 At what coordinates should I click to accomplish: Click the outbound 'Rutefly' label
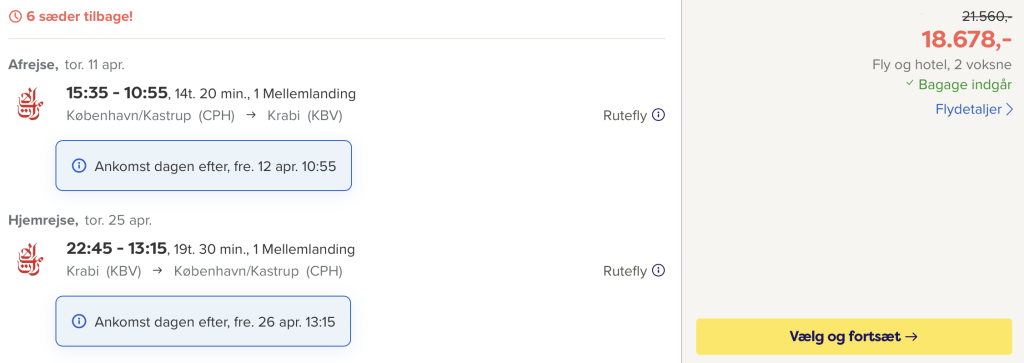pos(625,116)
